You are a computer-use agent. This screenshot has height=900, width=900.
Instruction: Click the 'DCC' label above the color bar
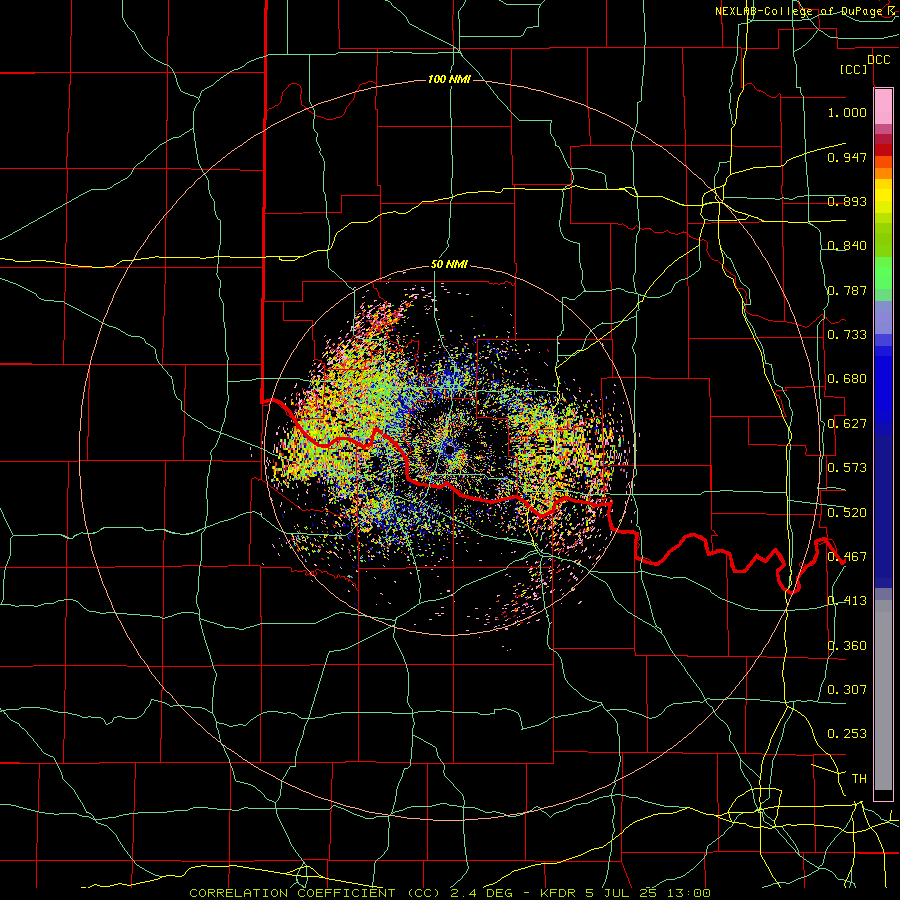click(x=878, y=60)
